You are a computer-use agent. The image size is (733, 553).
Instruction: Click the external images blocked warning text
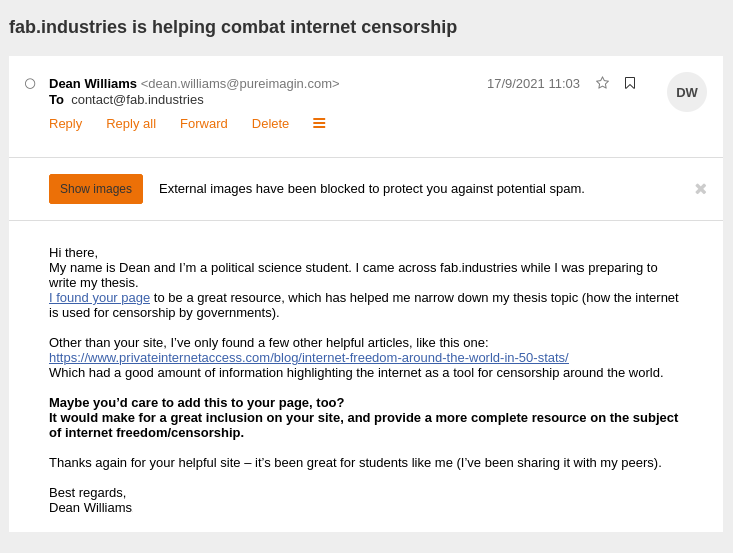(x=372, y=189)
